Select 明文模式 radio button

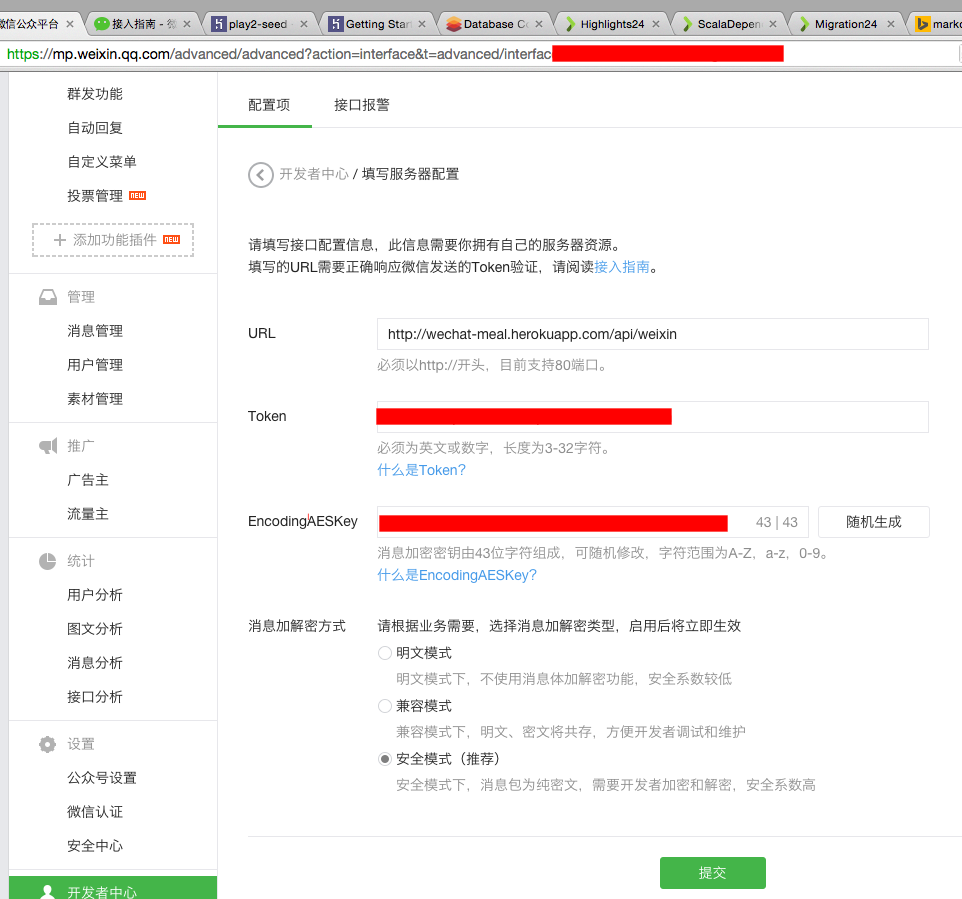(x=385, y=653)
